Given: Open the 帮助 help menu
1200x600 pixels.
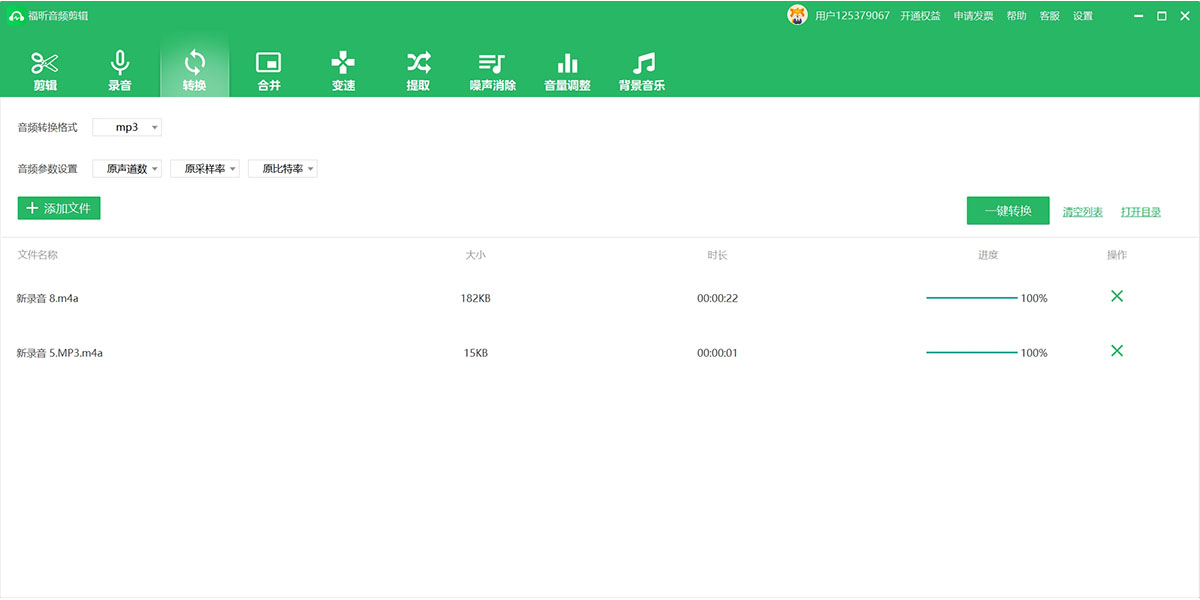Looking at the screenshot, I should pyautogui.click(x=1016, y=16).
